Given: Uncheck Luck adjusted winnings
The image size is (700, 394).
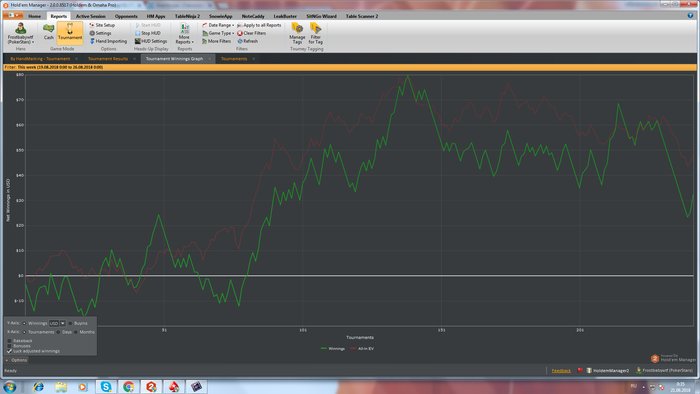Looking at the screenshot, I should pos(9,351).
